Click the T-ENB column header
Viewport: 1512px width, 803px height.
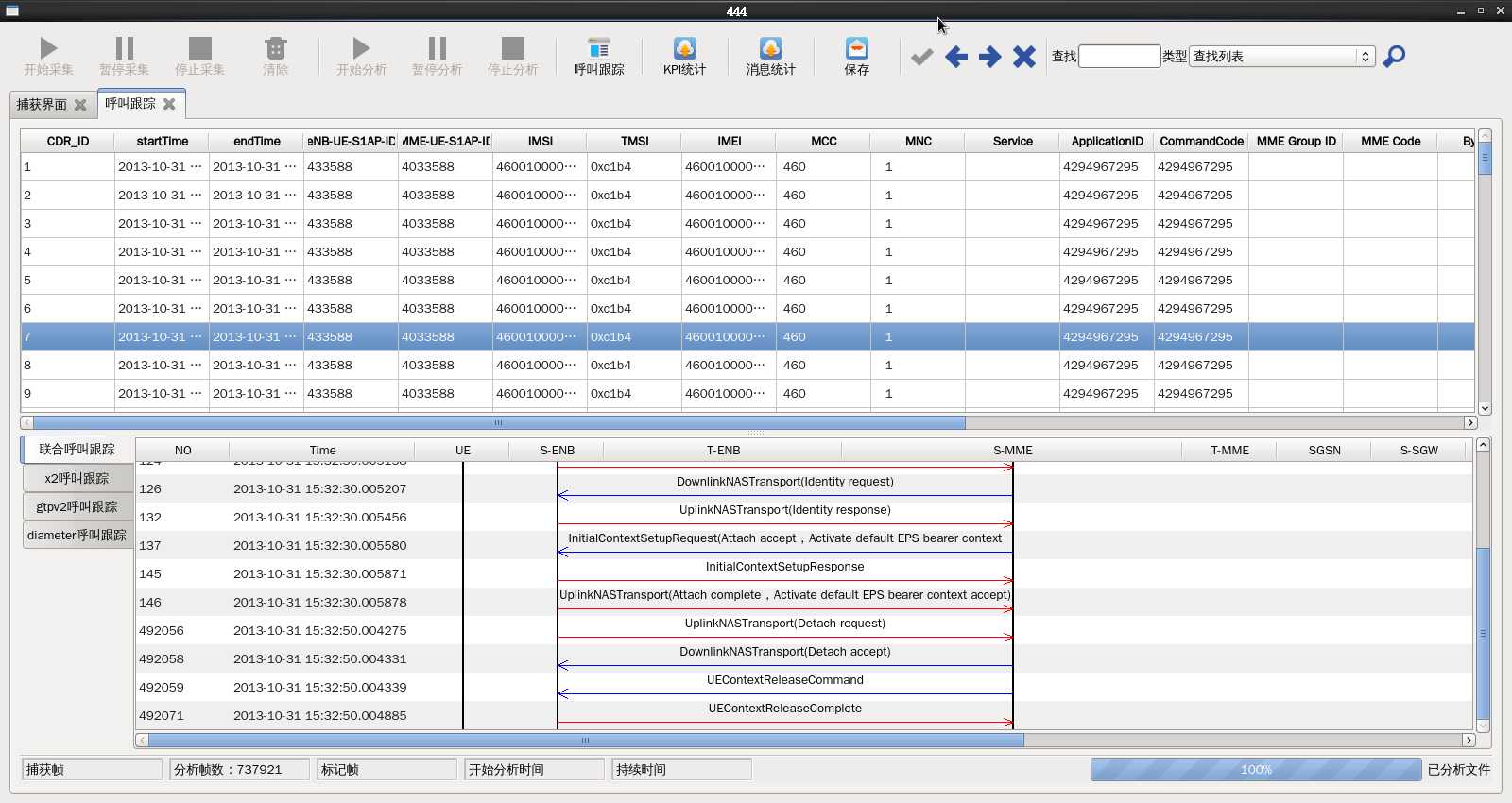(723, 450)
